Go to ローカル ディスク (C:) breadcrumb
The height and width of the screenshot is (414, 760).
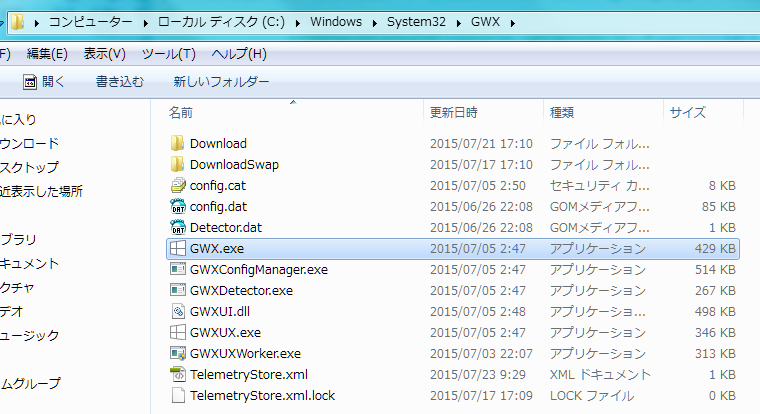[x=222, y=22]
